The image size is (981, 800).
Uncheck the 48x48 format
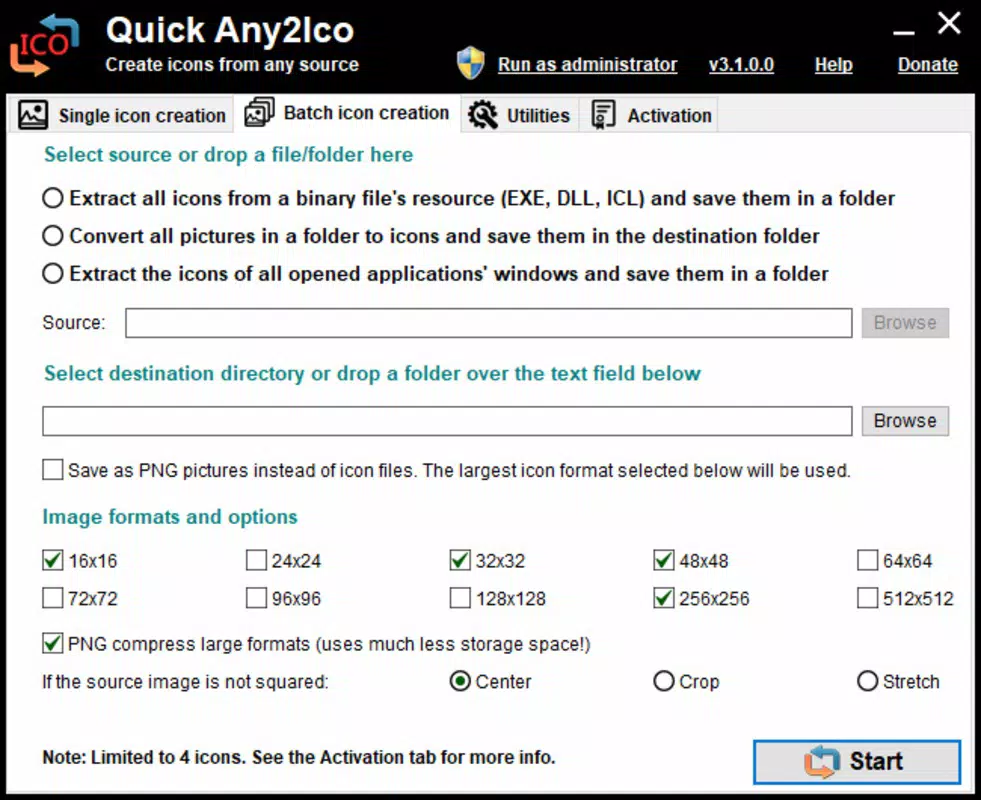664,560
